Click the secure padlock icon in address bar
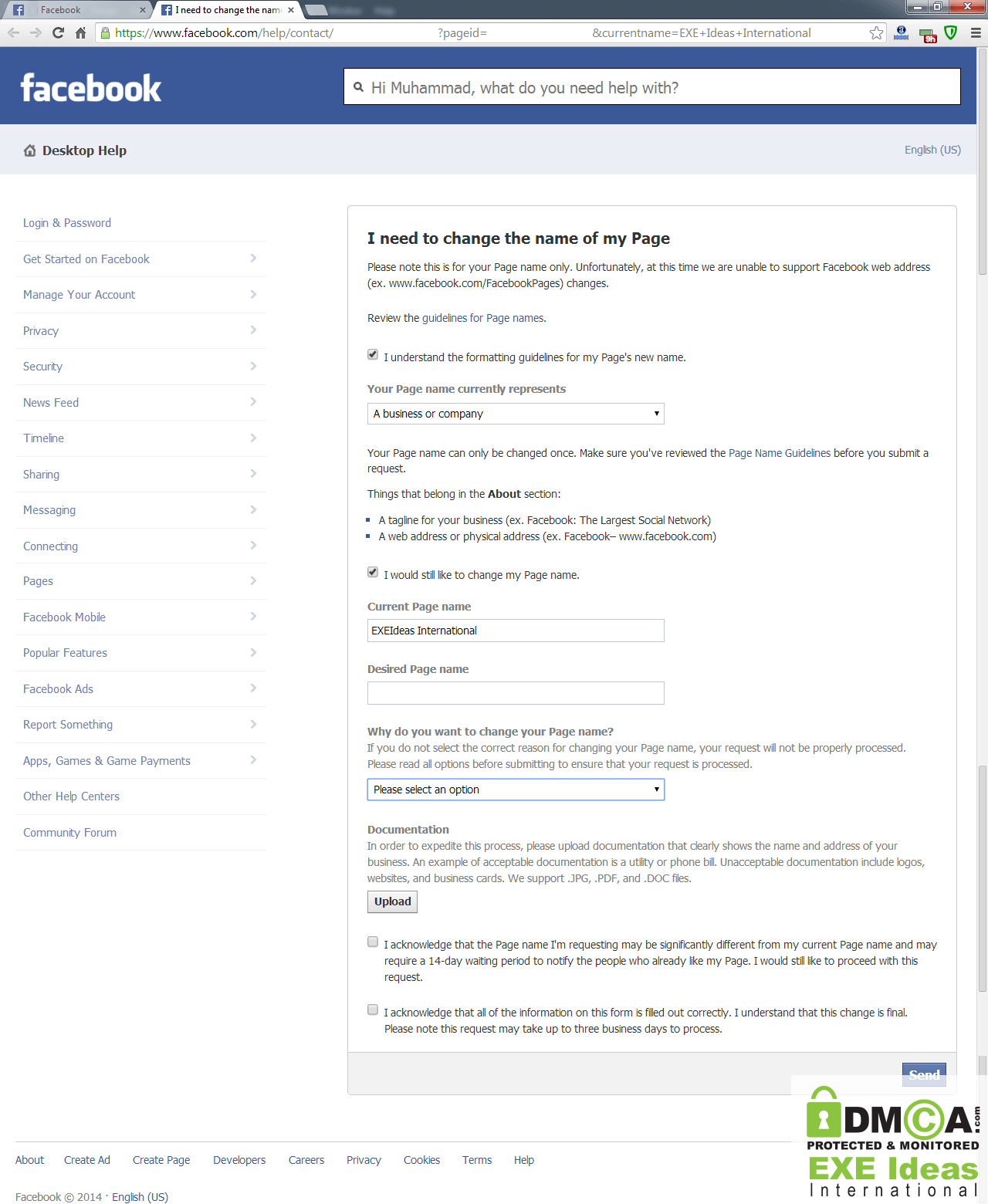This screenshot has height=1204, width=988. pyautogui.click(x=106, y=32)
